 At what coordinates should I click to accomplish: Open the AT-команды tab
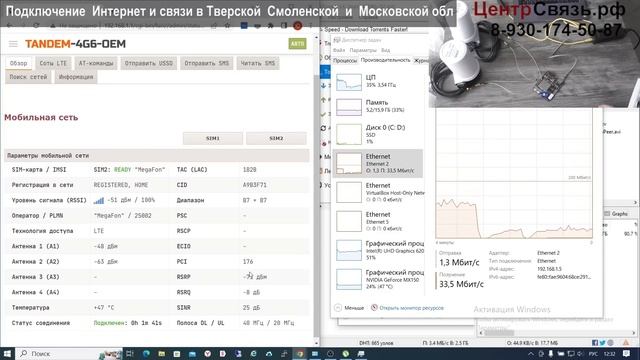[96, 63]
